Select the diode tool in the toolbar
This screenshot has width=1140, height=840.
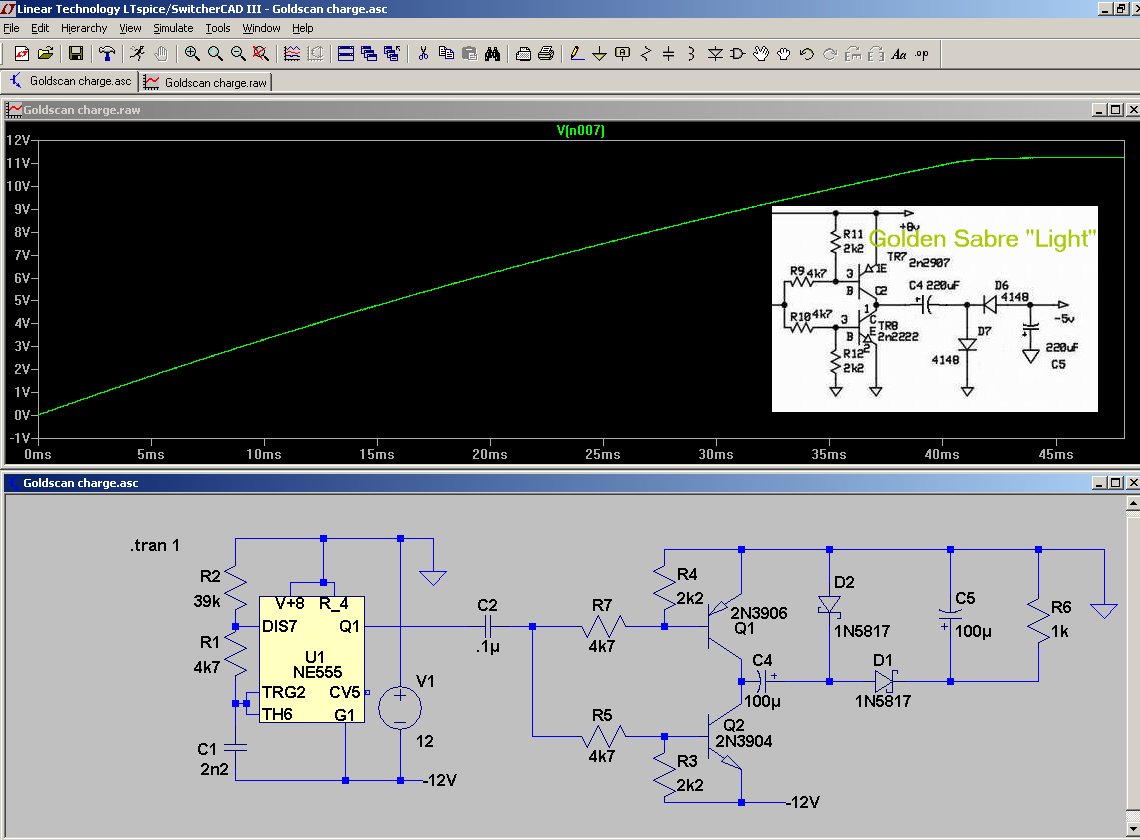click(716, 54)
